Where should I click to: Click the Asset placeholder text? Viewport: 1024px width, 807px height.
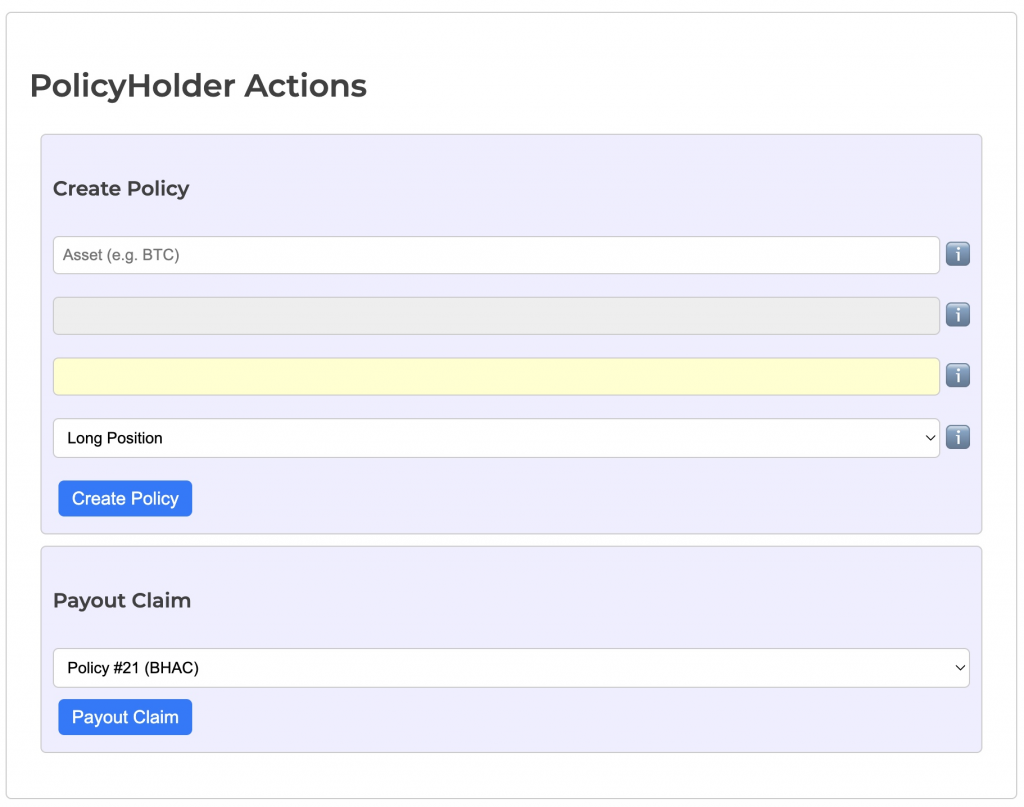coord(121,255)
